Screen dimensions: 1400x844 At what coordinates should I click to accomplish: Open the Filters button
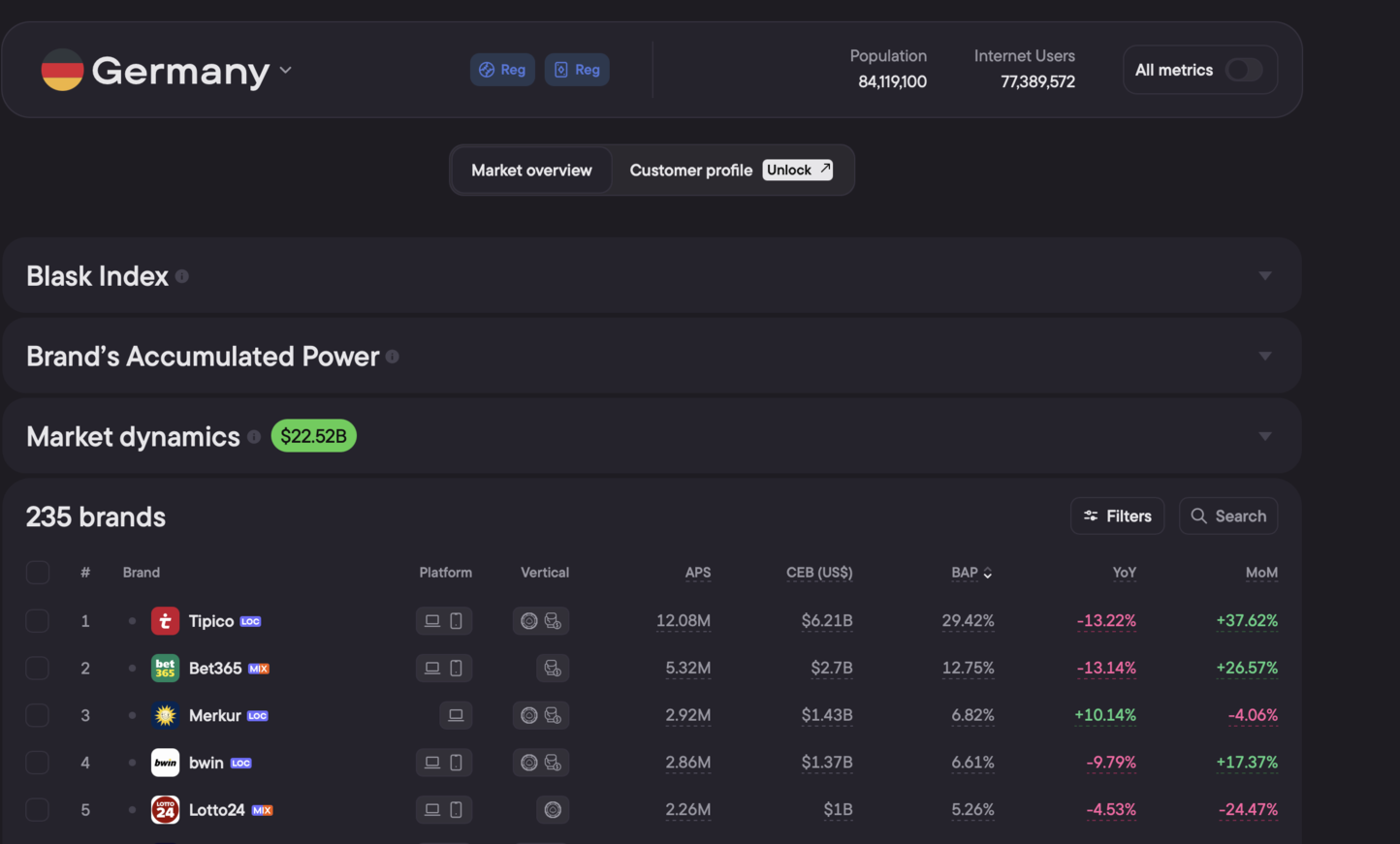click(1117, 516)
